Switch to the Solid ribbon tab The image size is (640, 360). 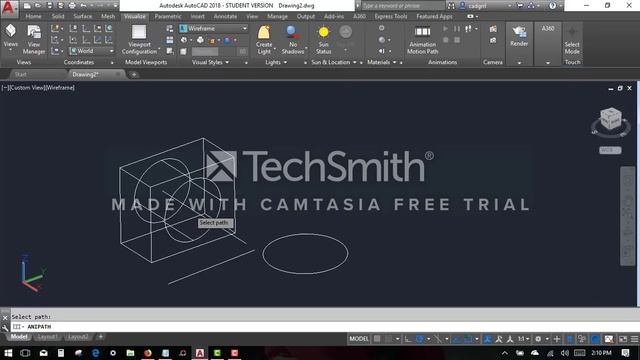tap(58, 16)
